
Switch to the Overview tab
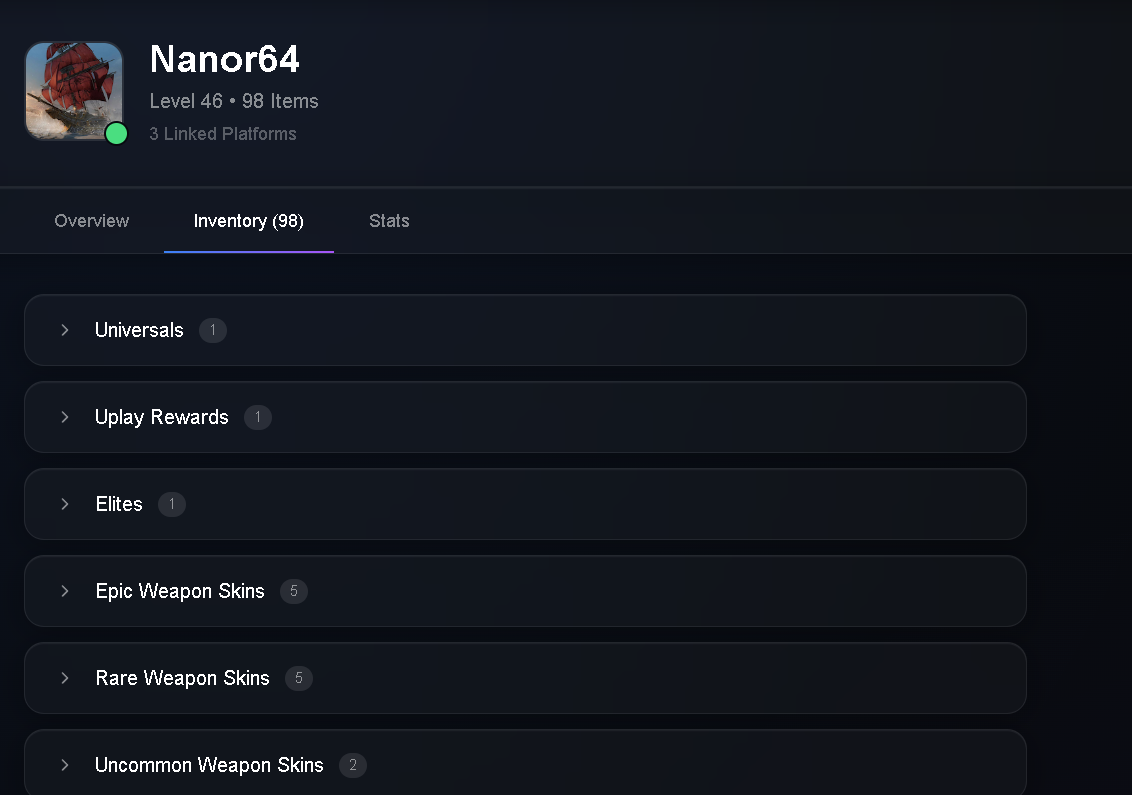click(92, 221)
